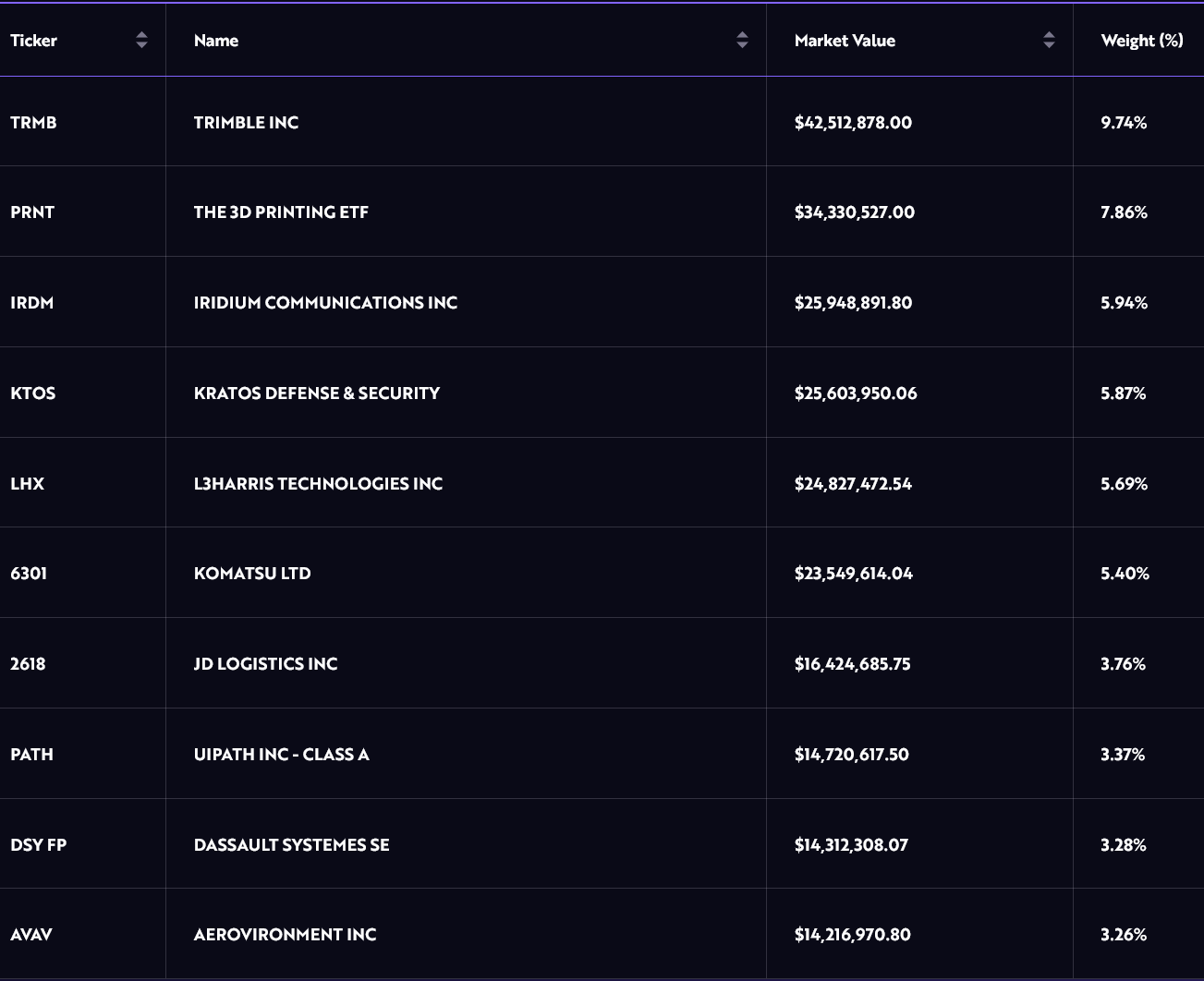This screenshot has width=1204, height=981.
Task: Select UIPATH INC - CLASS A name
Action: point(282,755)
